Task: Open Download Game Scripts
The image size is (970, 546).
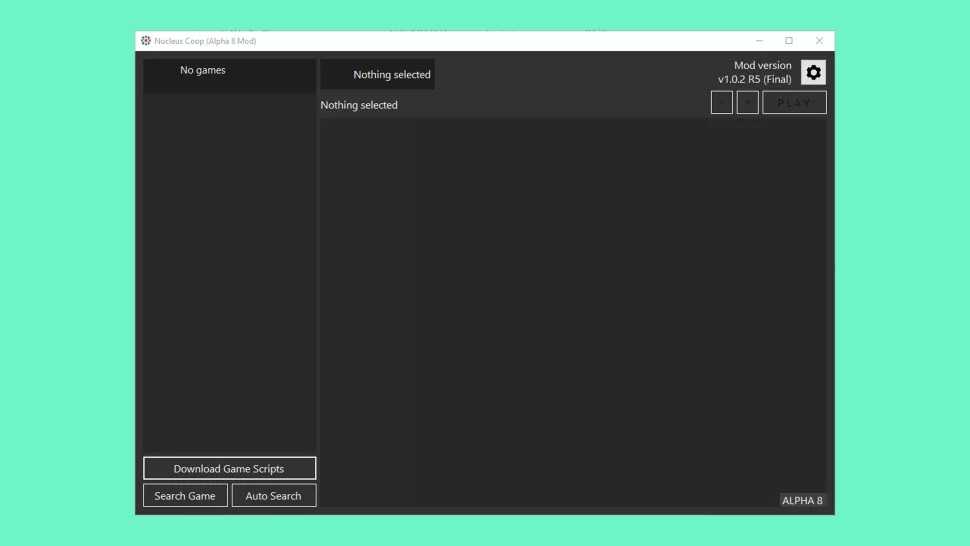Action: coord(229,468)
